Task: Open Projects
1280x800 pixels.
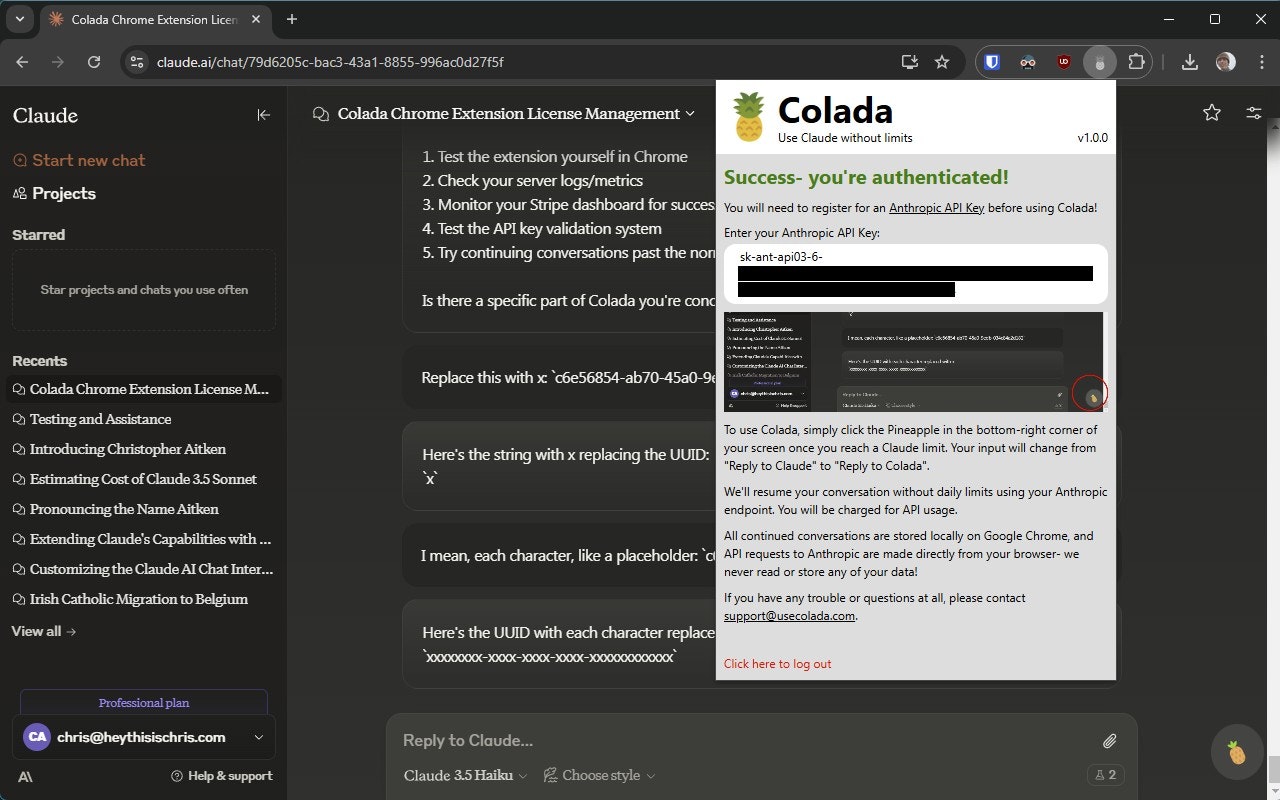Action: click(54, 193)
